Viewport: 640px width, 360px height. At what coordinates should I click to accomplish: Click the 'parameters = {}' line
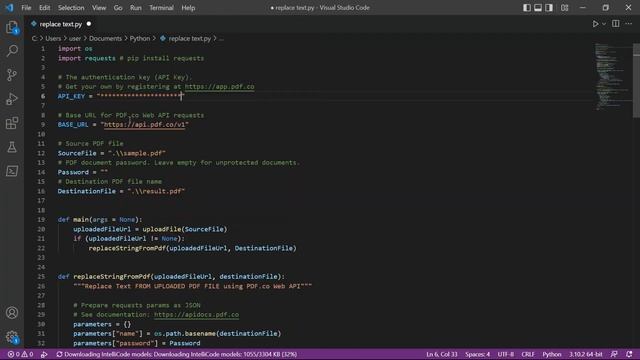(x=102, y=324)
